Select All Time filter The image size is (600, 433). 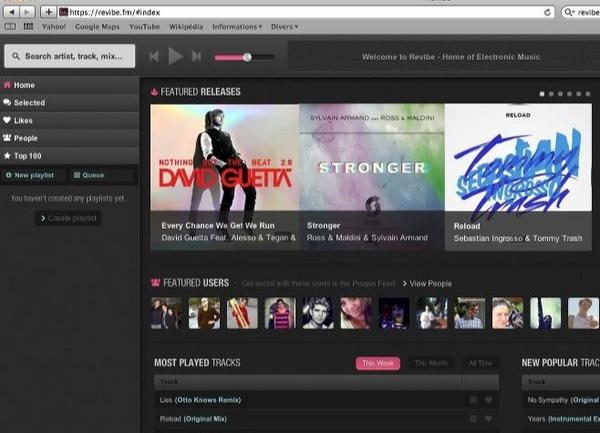click(481, 363)
